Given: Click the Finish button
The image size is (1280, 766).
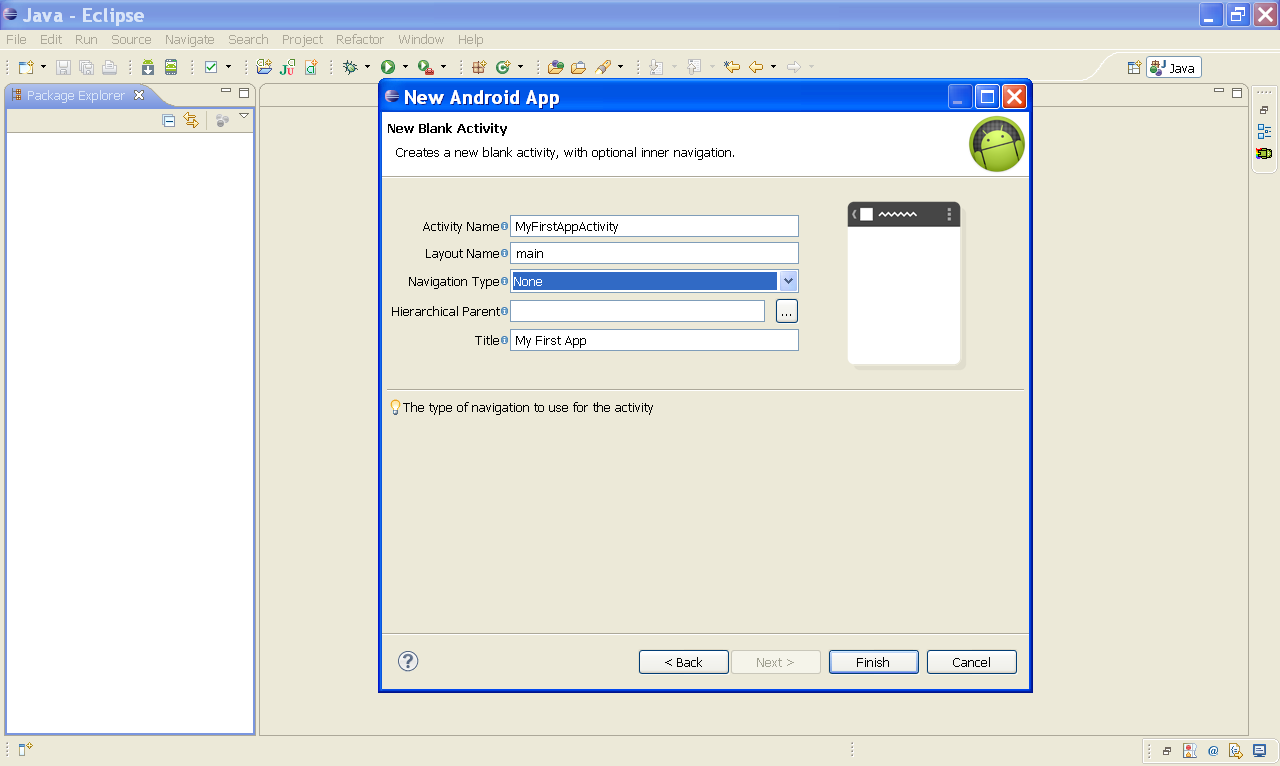Looking at the screenshot, I should (x=873, y=662).
